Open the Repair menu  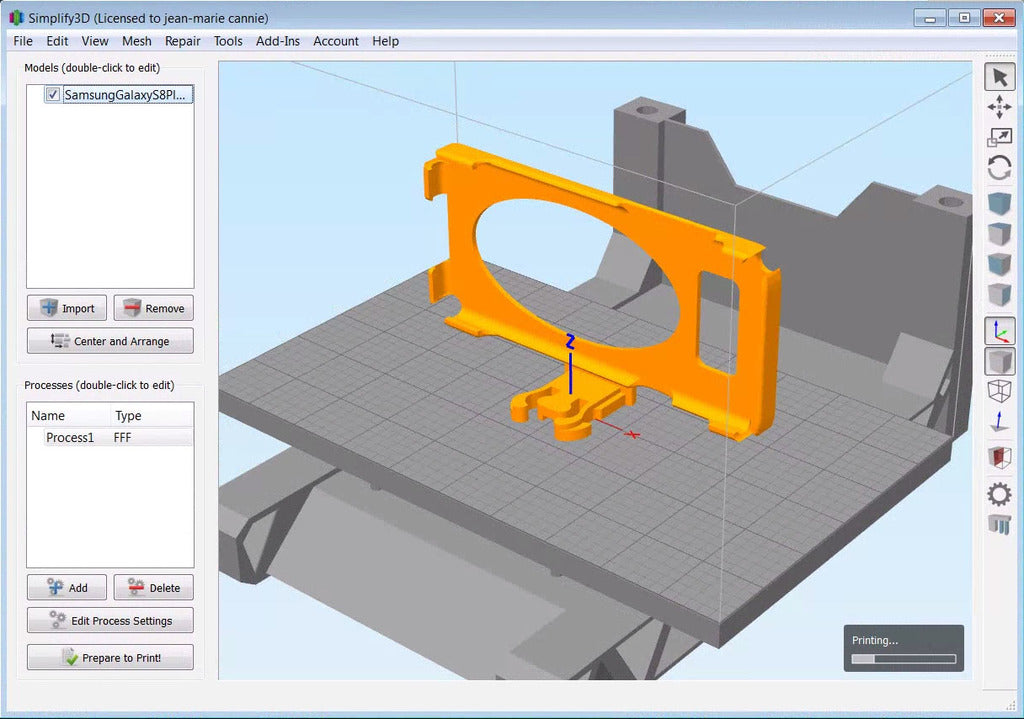pos(182,41)
